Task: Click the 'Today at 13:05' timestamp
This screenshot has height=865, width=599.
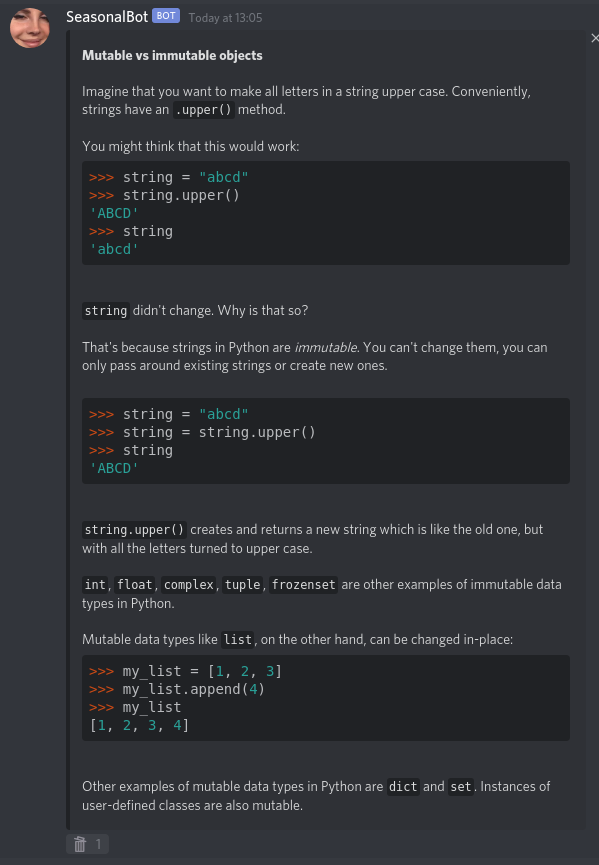Action: click(x=225, y=18)
